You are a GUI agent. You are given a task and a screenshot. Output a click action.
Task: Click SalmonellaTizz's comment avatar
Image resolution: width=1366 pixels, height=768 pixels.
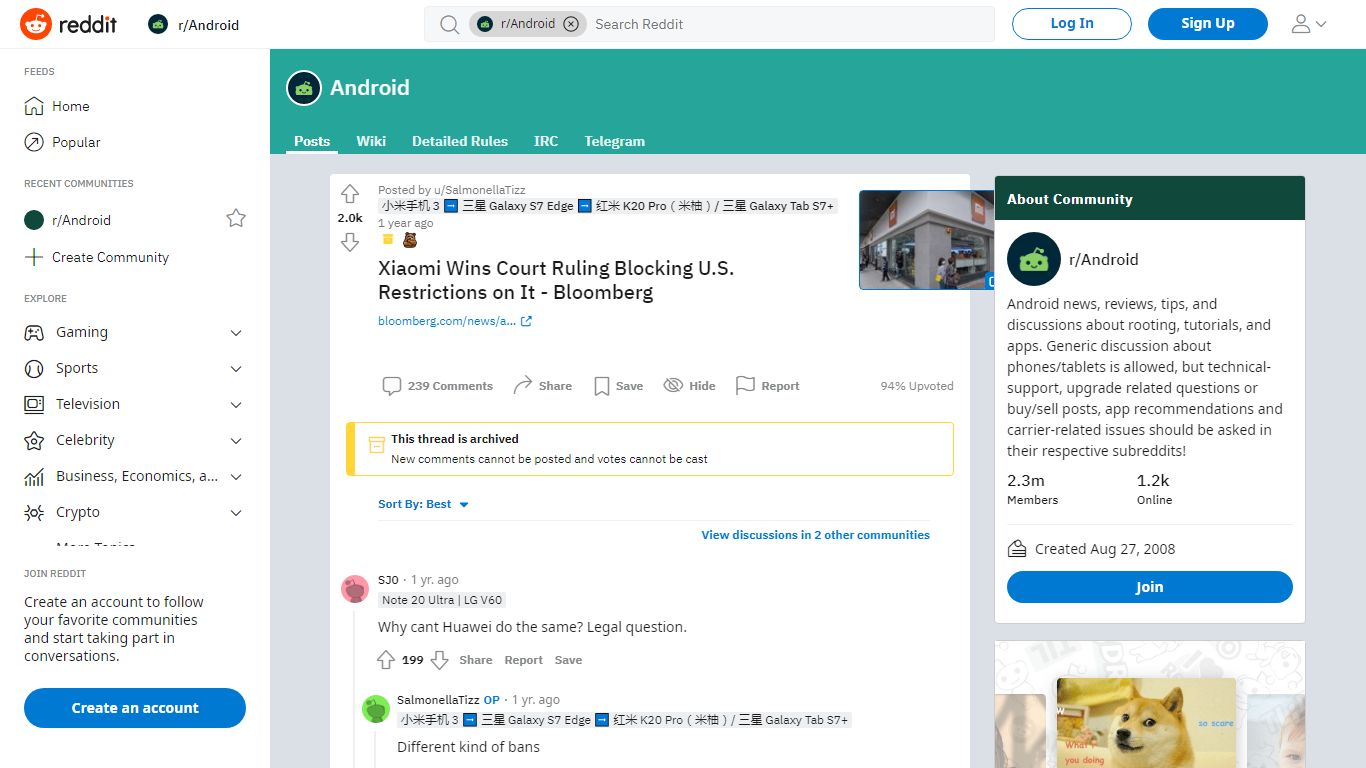click(376, 709)
